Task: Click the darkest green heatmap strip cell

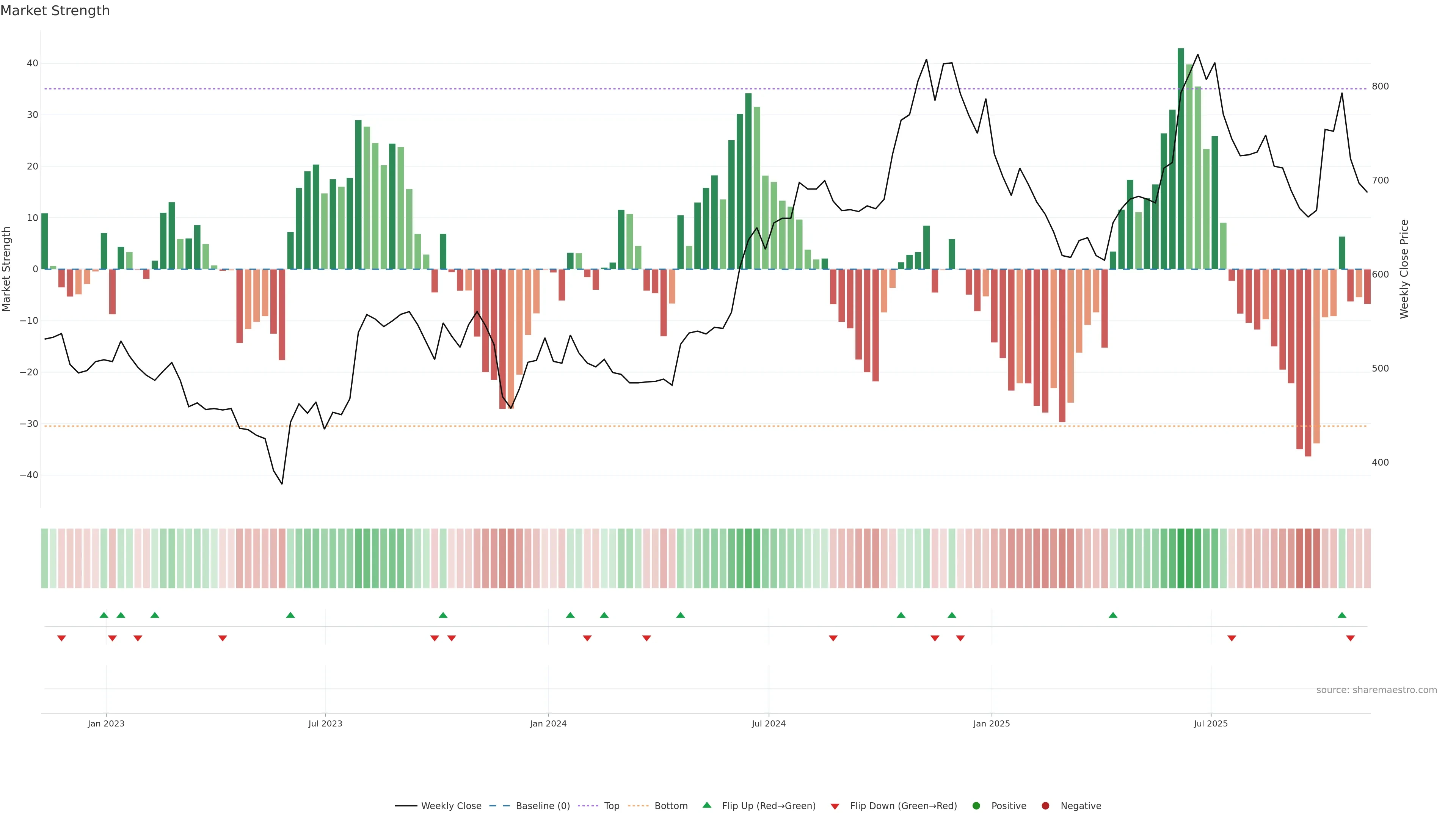Action: (1181, 559)
